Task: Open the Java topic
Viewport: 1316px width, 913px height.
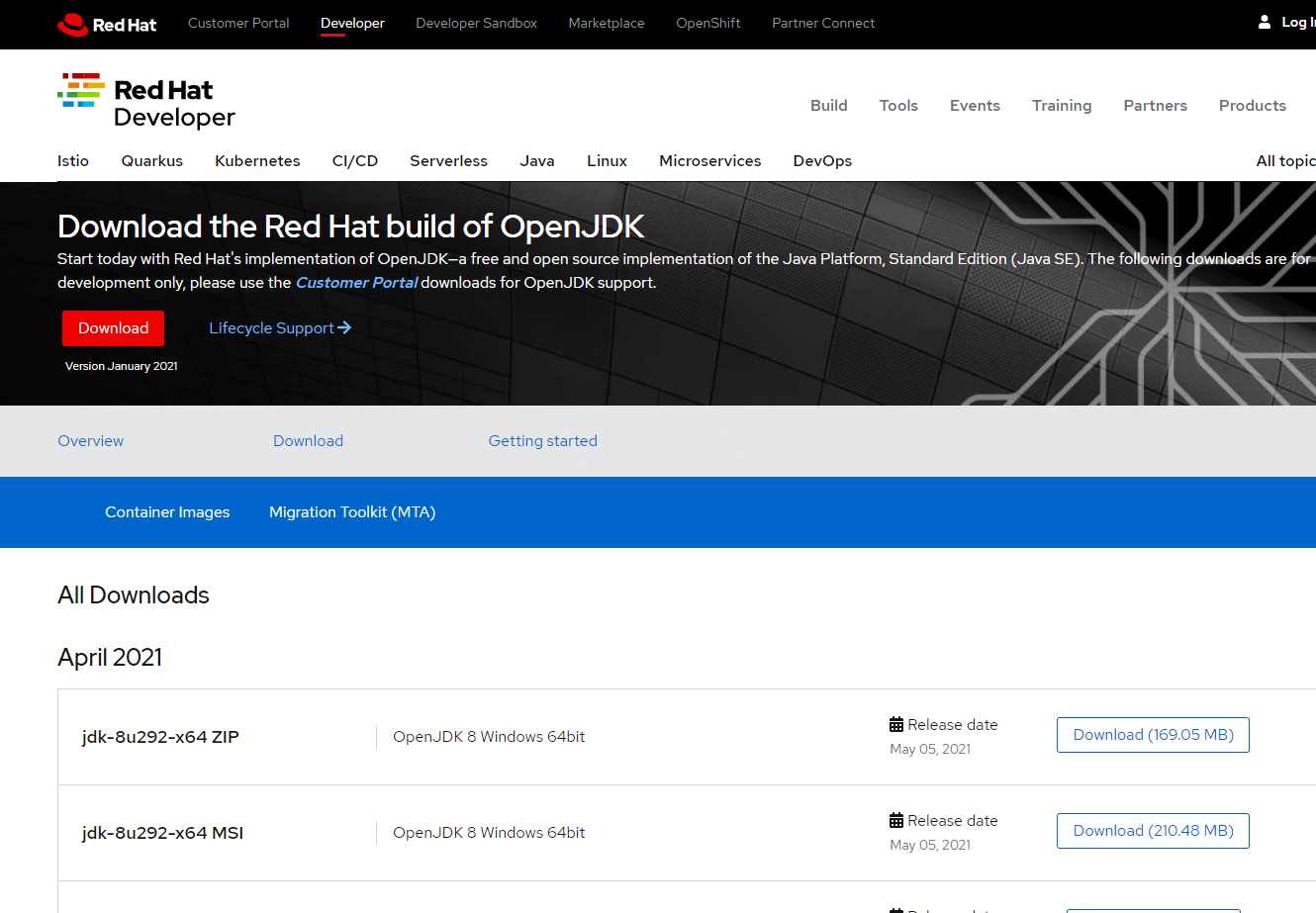Action: pos(537,161)
